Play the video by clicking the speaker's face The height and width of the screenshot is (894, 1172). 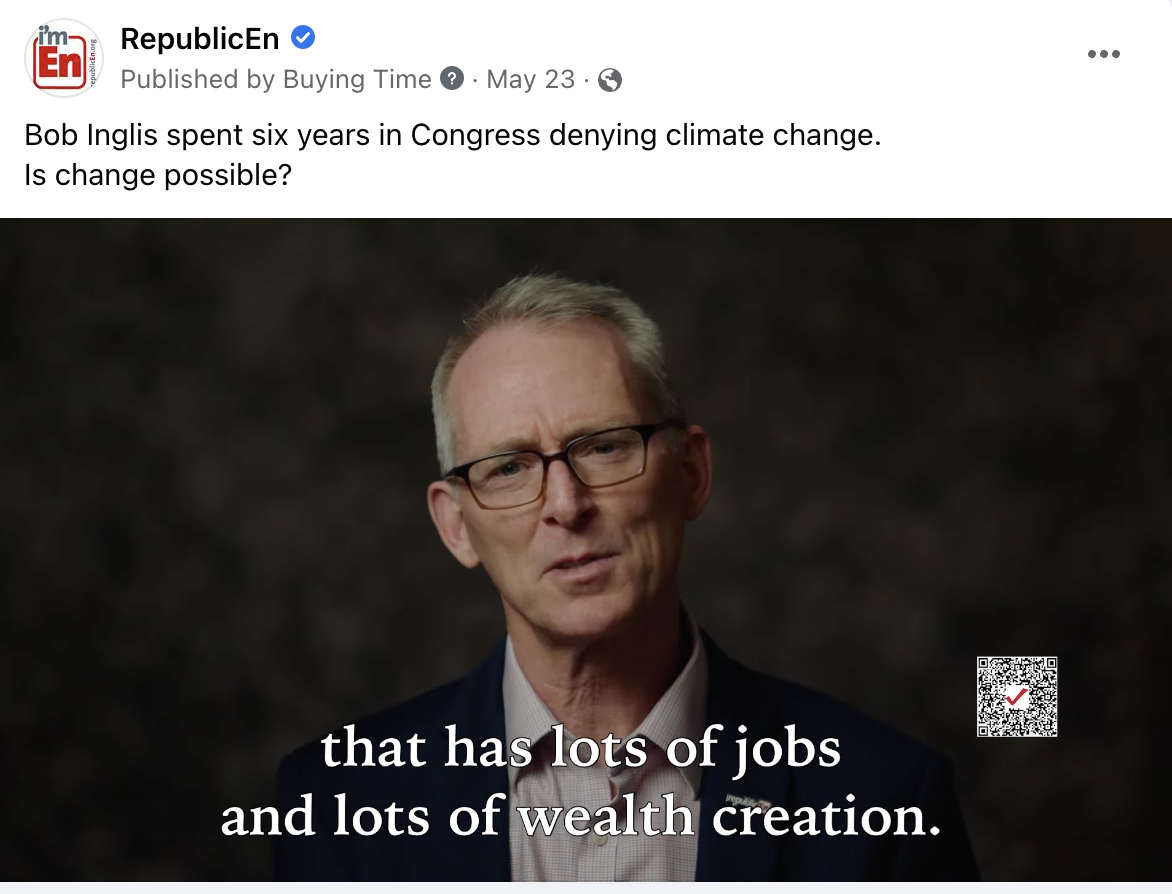coord(561,478)
